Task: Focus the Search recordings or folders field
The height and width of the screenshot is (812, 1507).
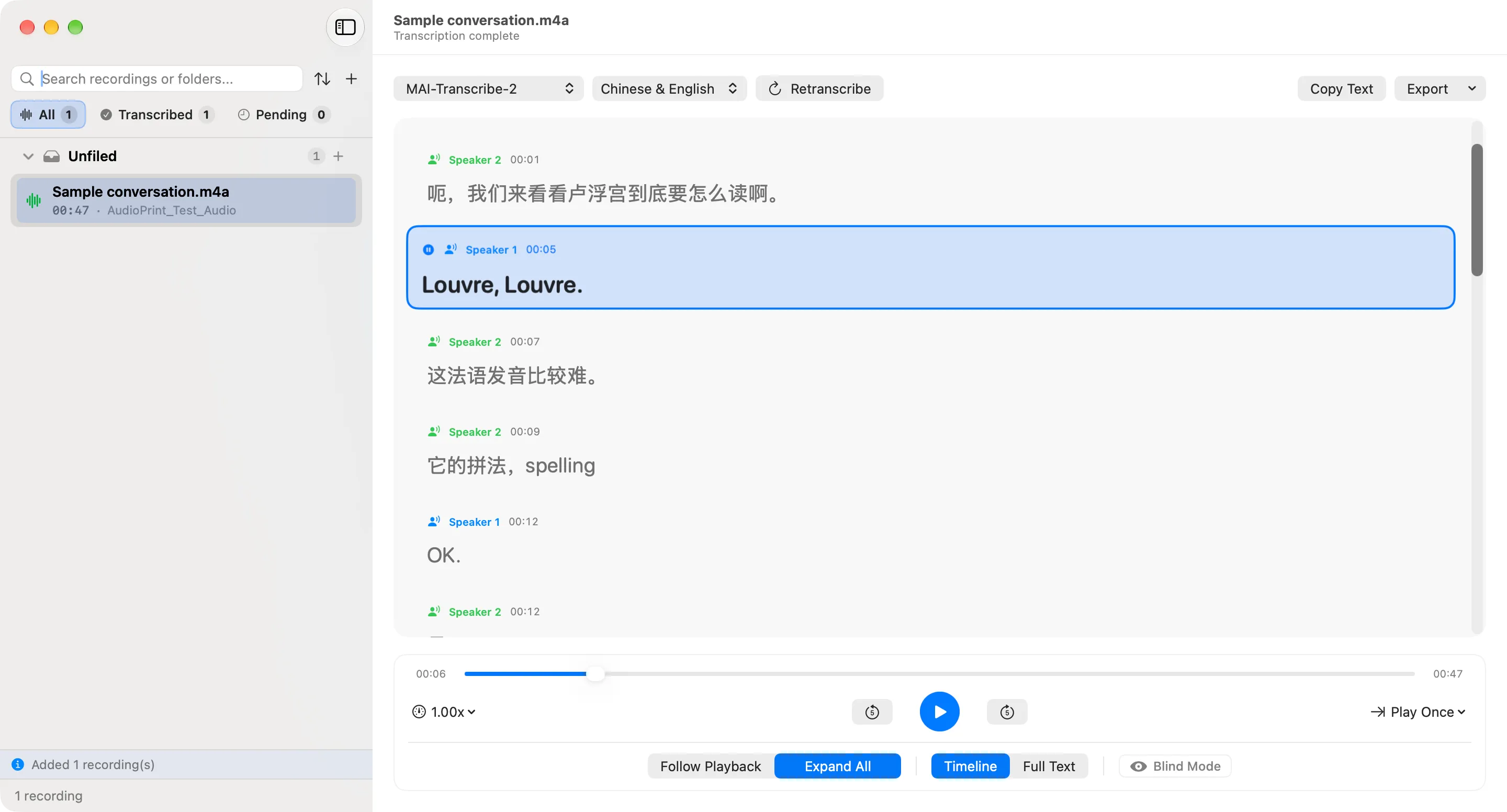Action: coord(157,78)
